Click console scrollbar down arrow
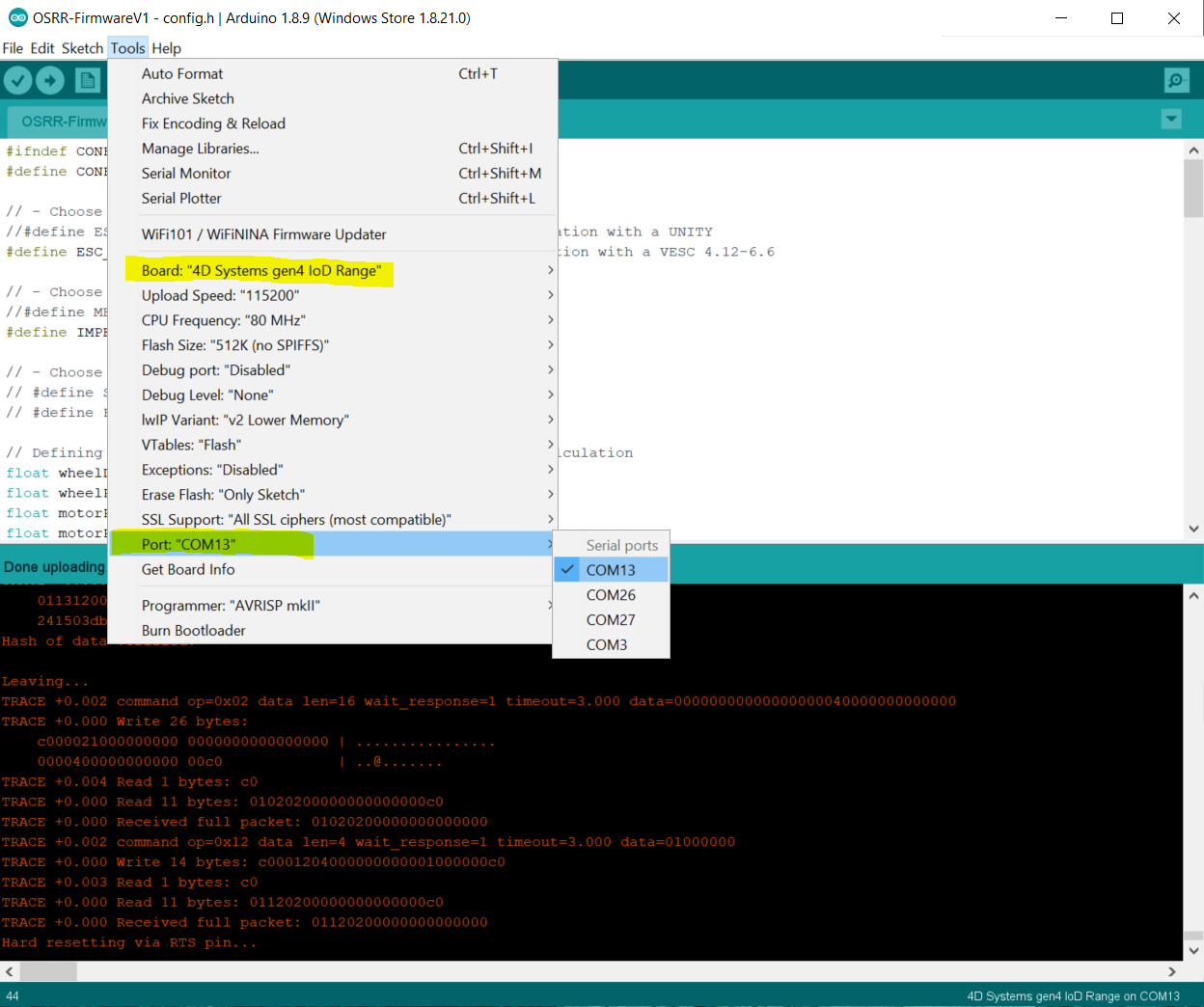This screenshot has width=1204, height=1007. 1193,950
